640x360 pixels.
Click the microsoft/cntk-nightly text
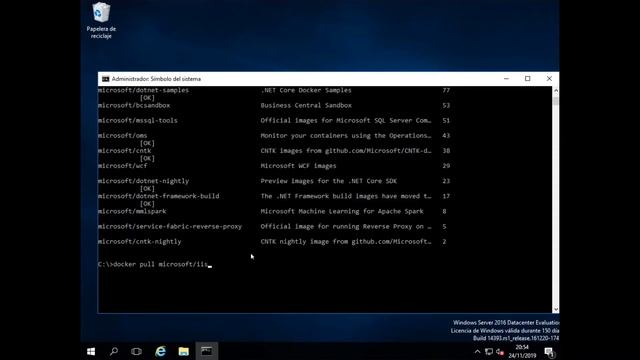tap(140, 241)
